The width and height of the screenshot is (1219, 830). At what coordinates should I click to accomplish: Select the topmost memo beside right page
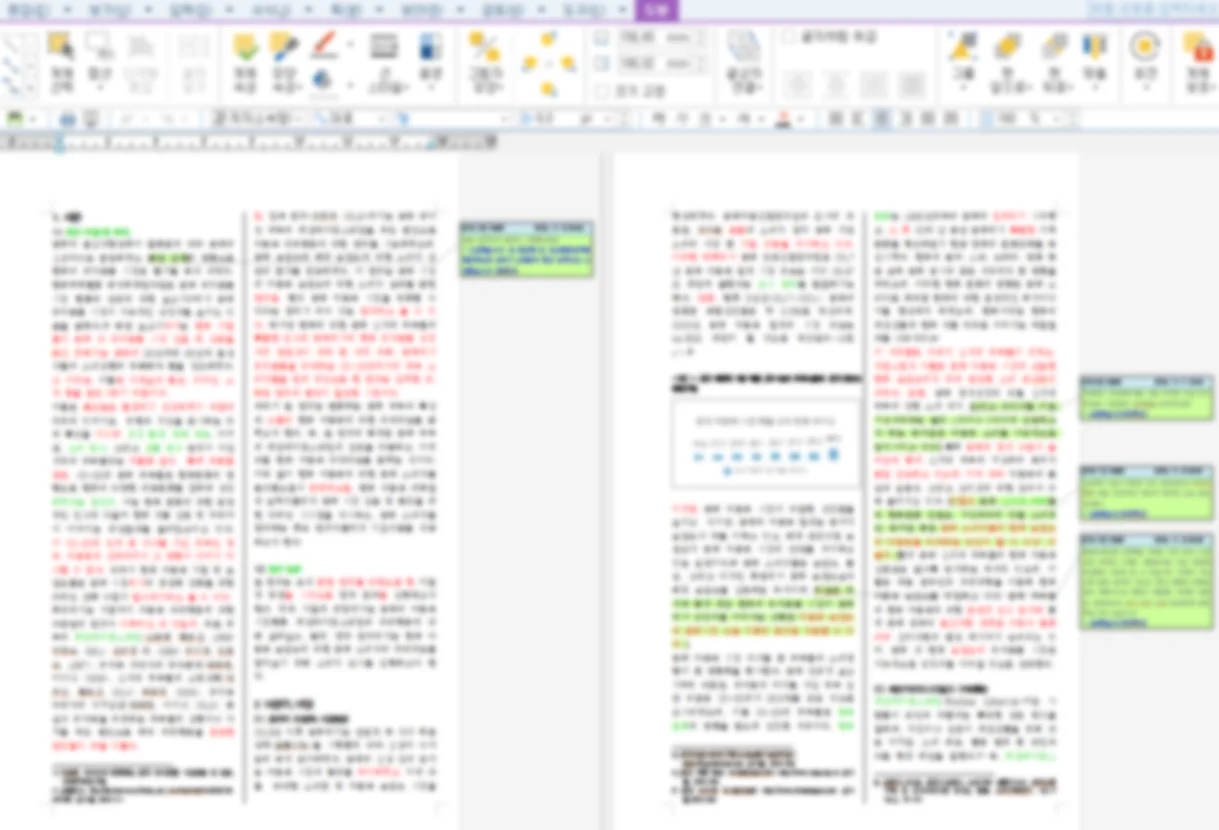pos(1146,398)
